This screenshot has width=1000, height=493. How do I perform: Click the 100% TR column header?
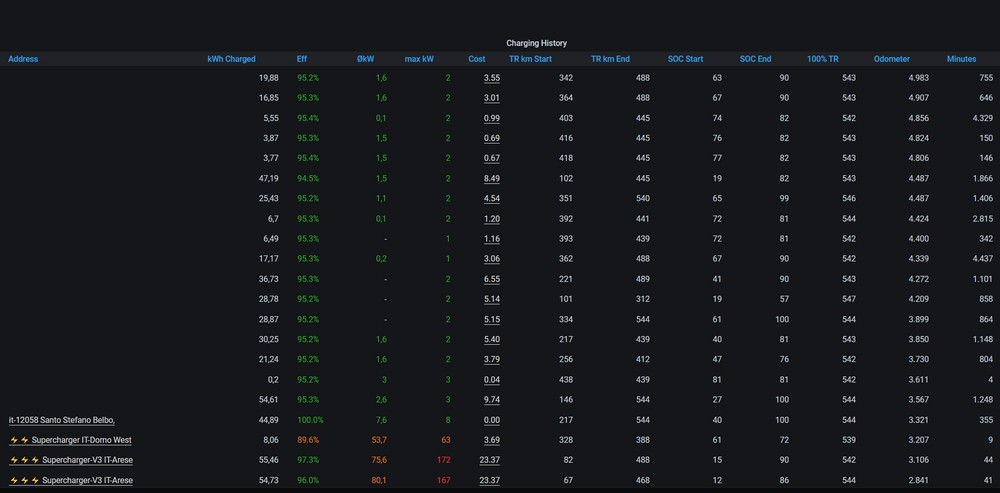click(x=824, y=59)
